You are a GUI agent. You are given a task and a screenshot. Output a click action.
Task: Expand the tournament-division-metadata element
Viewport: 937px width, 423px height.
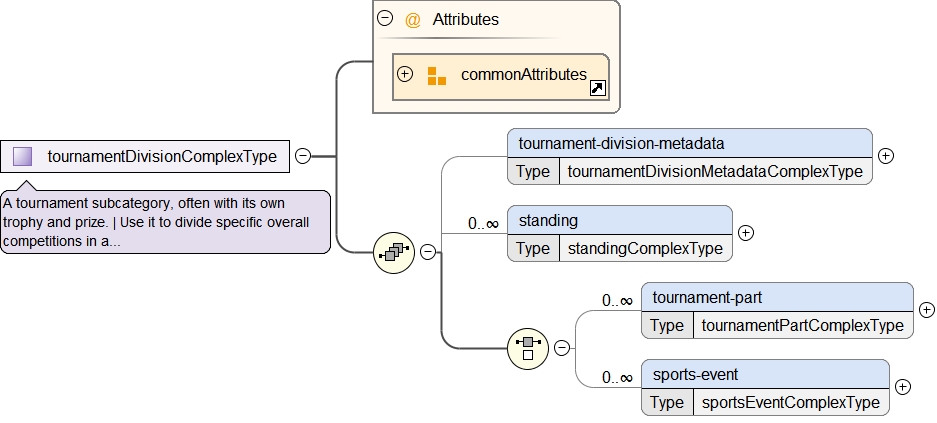[x=885, y=156]
